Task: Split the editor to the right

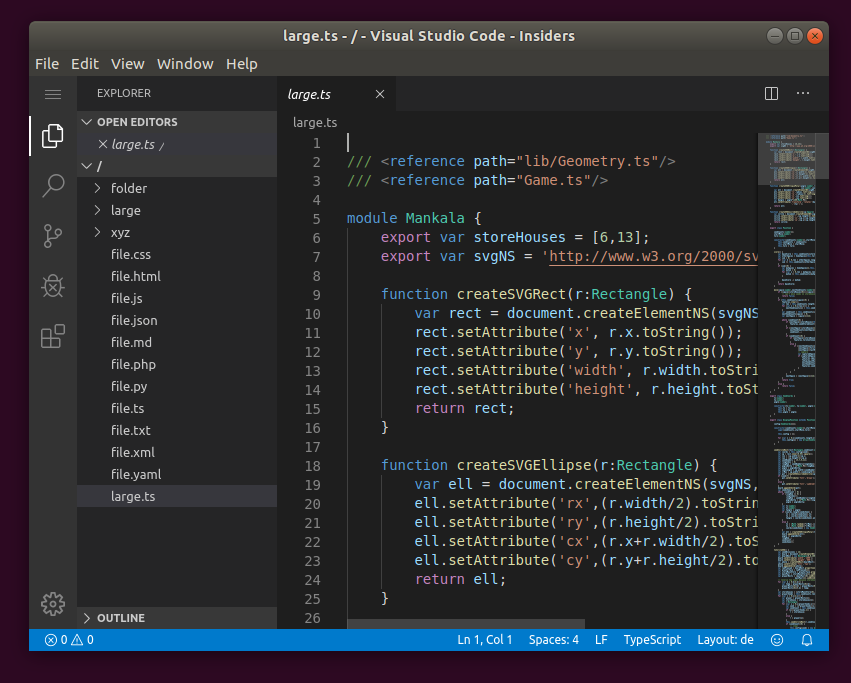Action: coord(771,93)
